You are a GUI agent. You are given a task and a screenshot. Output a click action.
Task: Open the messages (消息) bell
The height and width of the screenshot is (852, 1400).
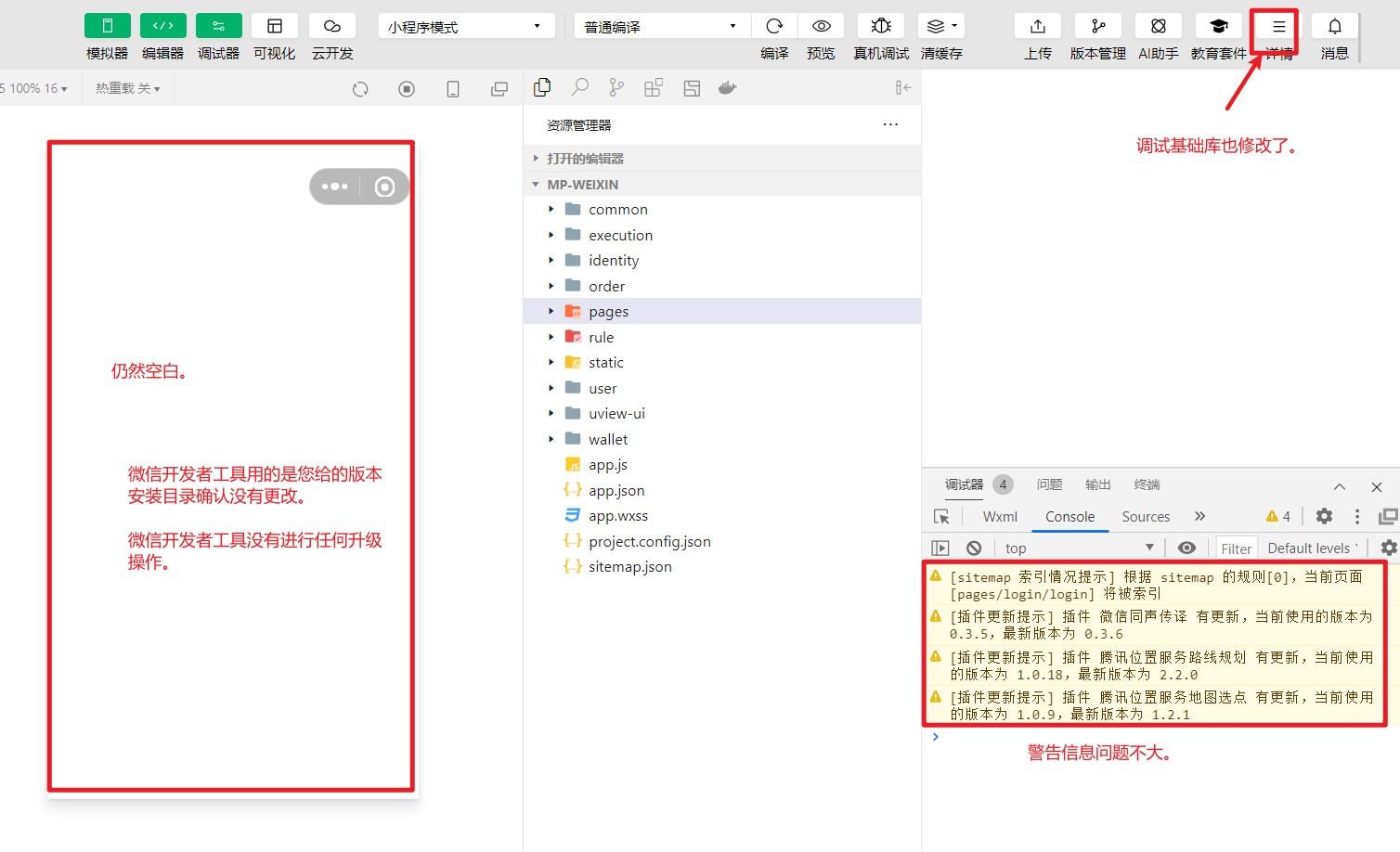(x=1335, y=26)
